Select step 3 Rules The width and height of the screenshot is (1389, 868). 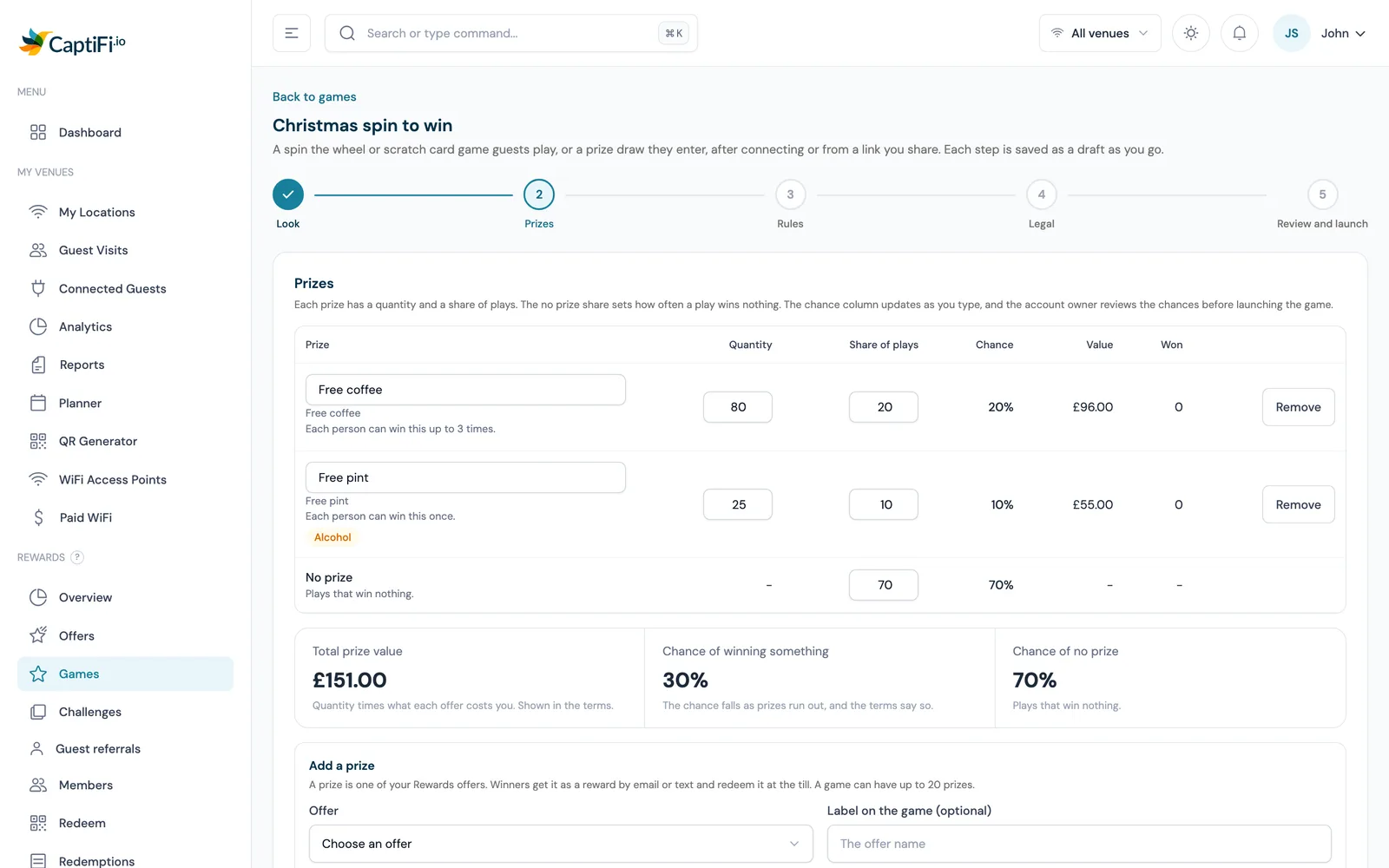[790, 194]
